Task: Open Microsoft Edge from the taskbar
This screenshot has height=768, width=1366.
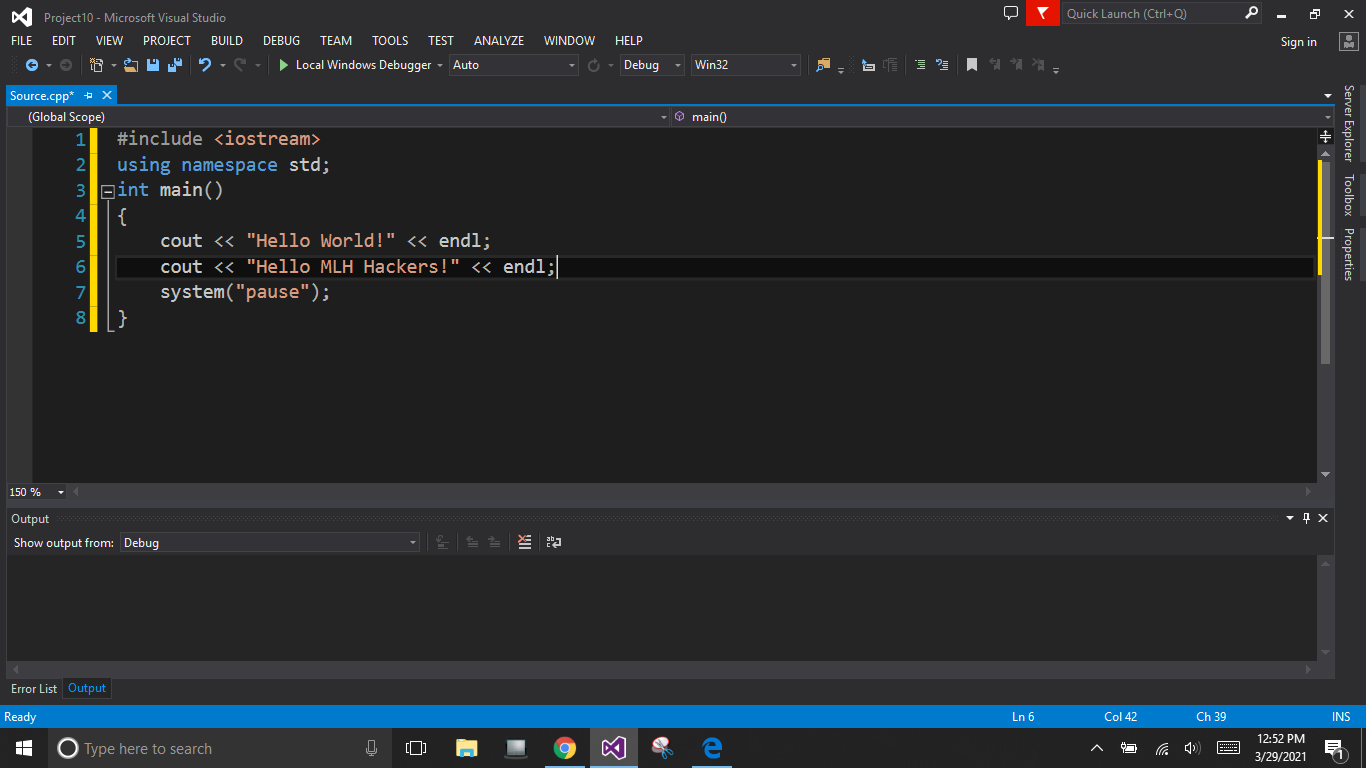Action: pos(712,748)
